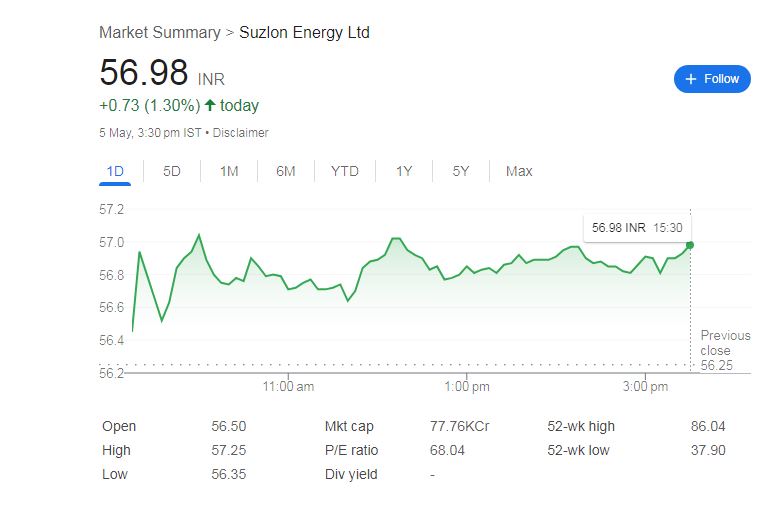Open the Market Summary breadcrumb link
Screen dimensions: 781x505
160,32
